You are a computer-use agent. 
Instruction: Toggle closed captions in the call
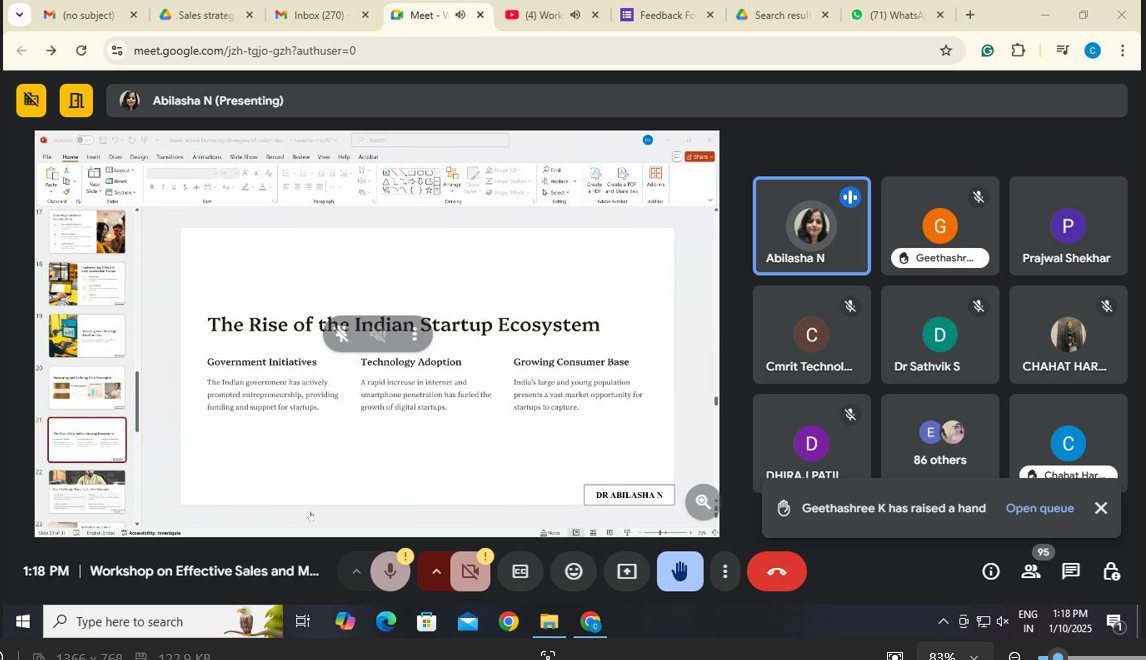pyautogui.click(x=520, y=572)
